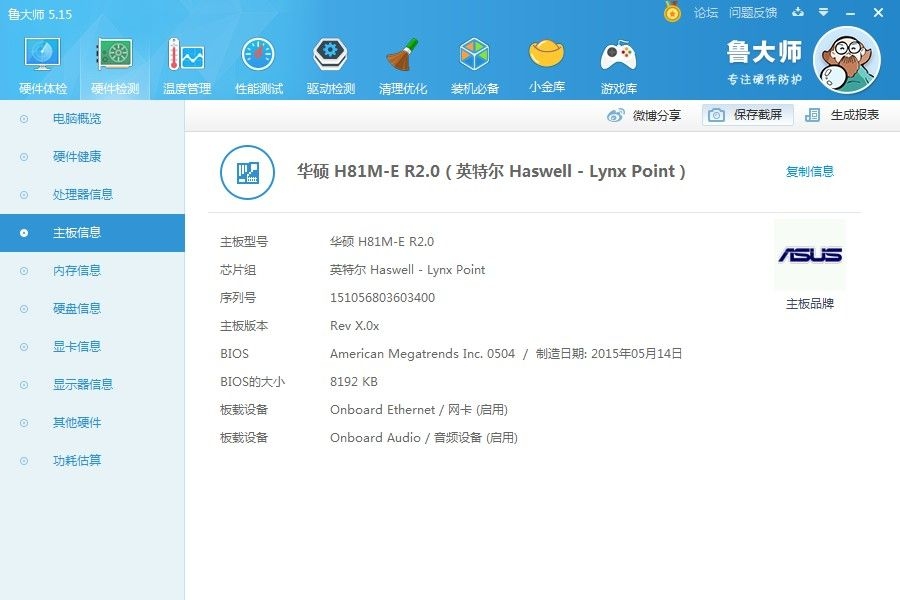Click the 鲁大师 mascot avatar
Screen dimensions: 900x600
tap(847, 60)
